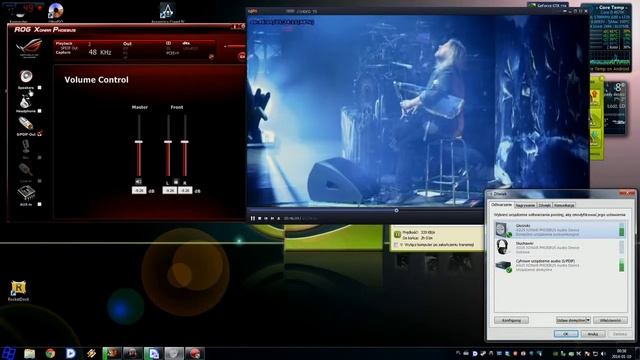The height and width of the screenshot is (360, 640).
Task: Click the media player seek bar handle
Action: (x=396, y=211)
